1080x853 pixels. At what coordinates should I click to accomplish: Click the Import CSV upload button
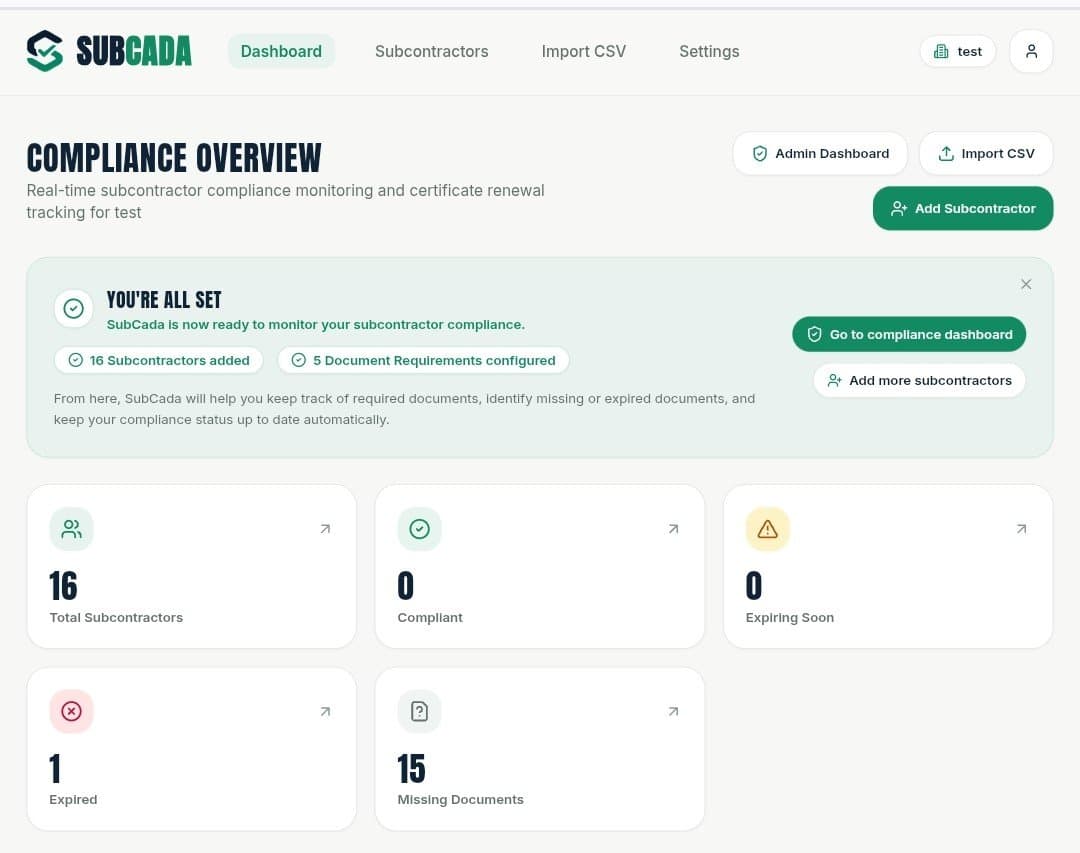[986, 154]
